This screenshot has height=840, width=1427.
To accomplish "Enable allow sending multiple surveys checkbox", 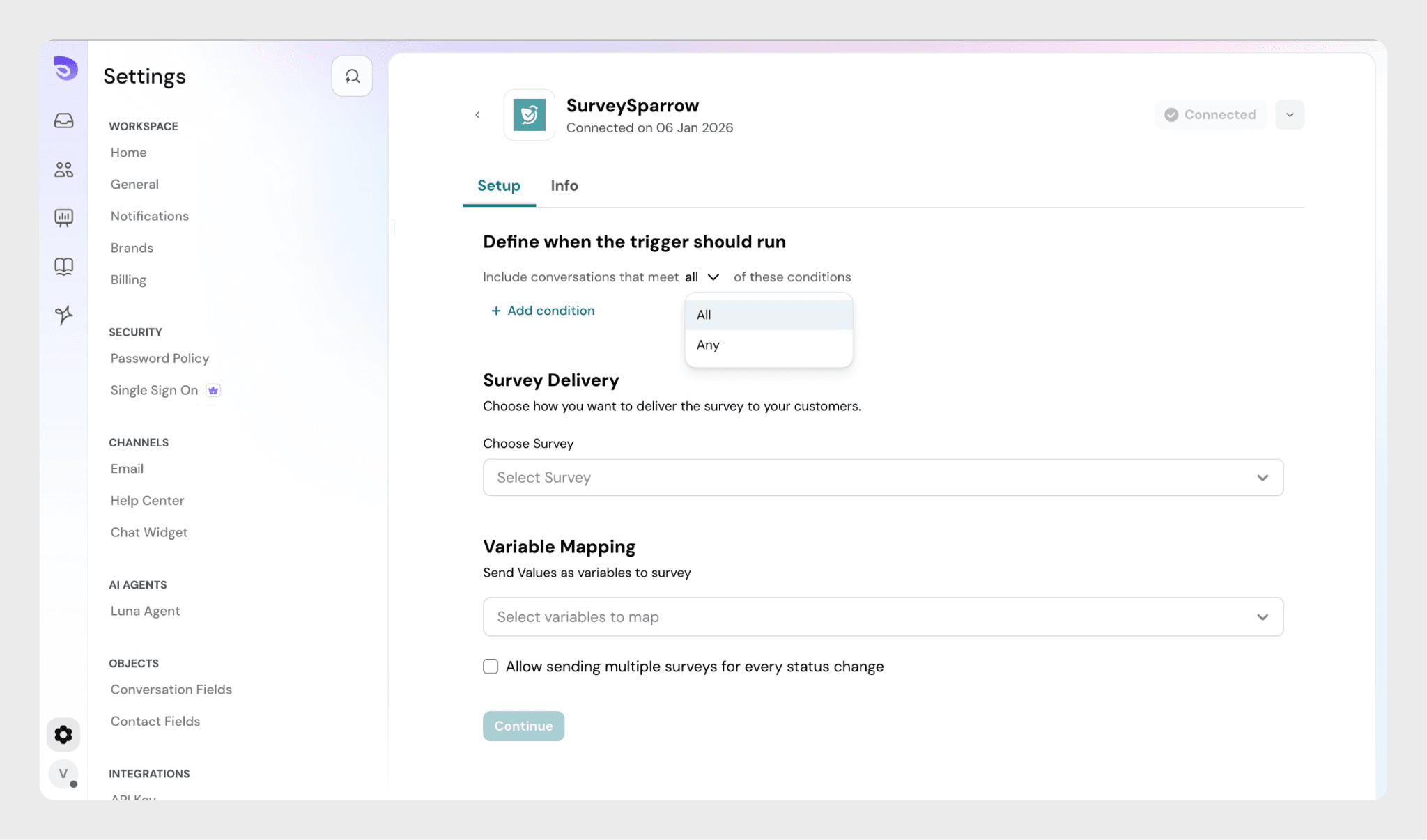I will tap(491, 667).
